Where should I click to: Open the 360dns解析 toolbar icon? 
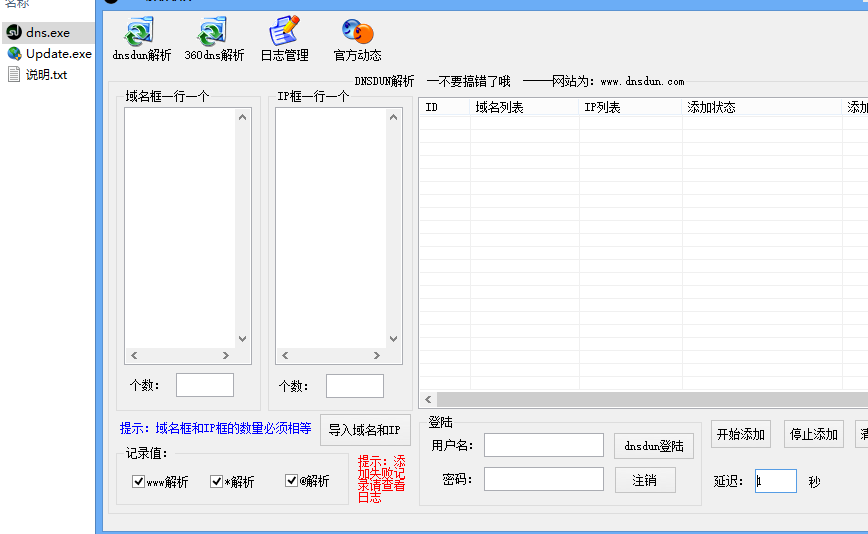tap(214, 38)
